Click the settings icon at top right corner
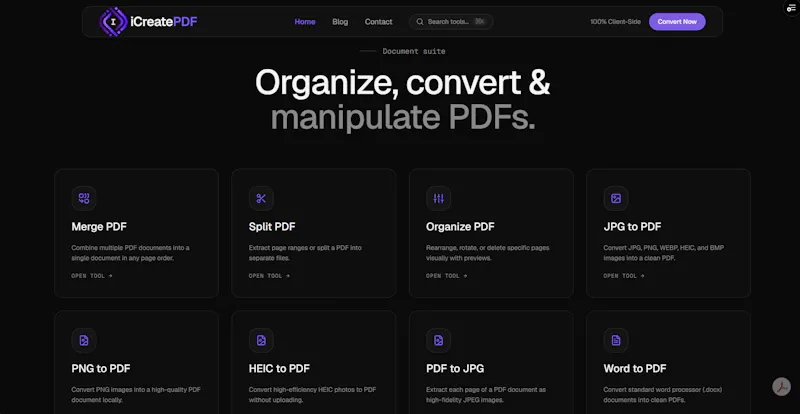Screen dimensions: 800x414 (791, 9)
